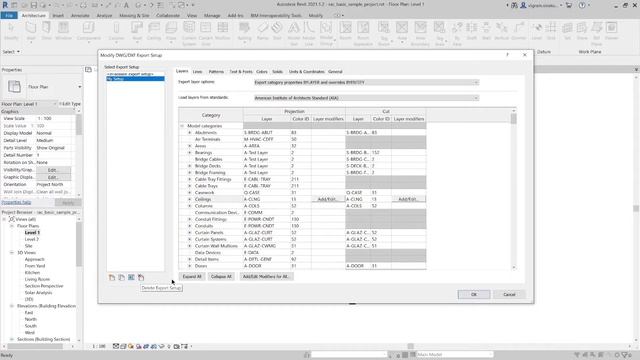Click the Delete Export Setup icon
Screen dimensions: 640x360
(141, 278)
